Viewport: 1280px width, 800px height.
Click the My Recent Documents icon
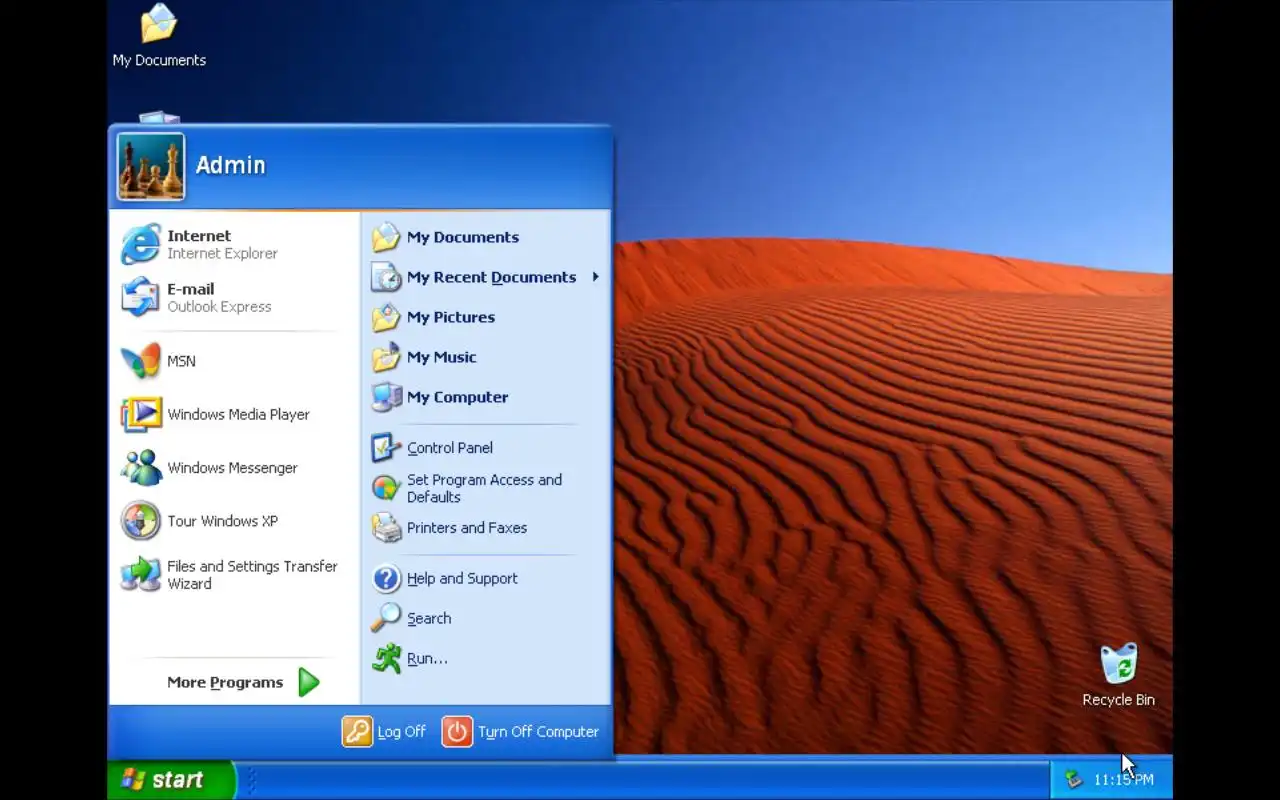(386, 277)
